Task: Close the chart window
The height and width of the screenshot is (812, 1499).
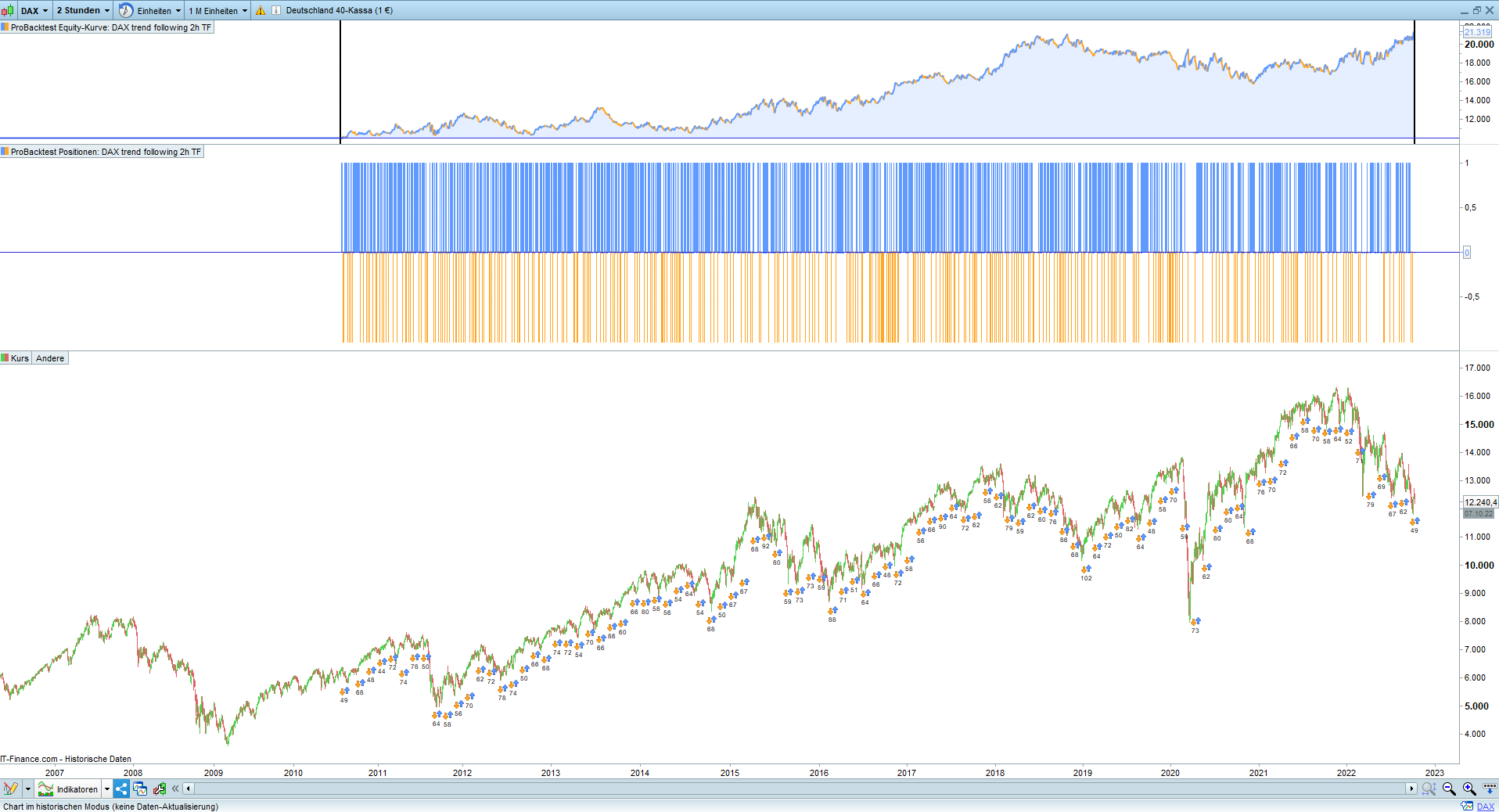Action: [1490, 10]
